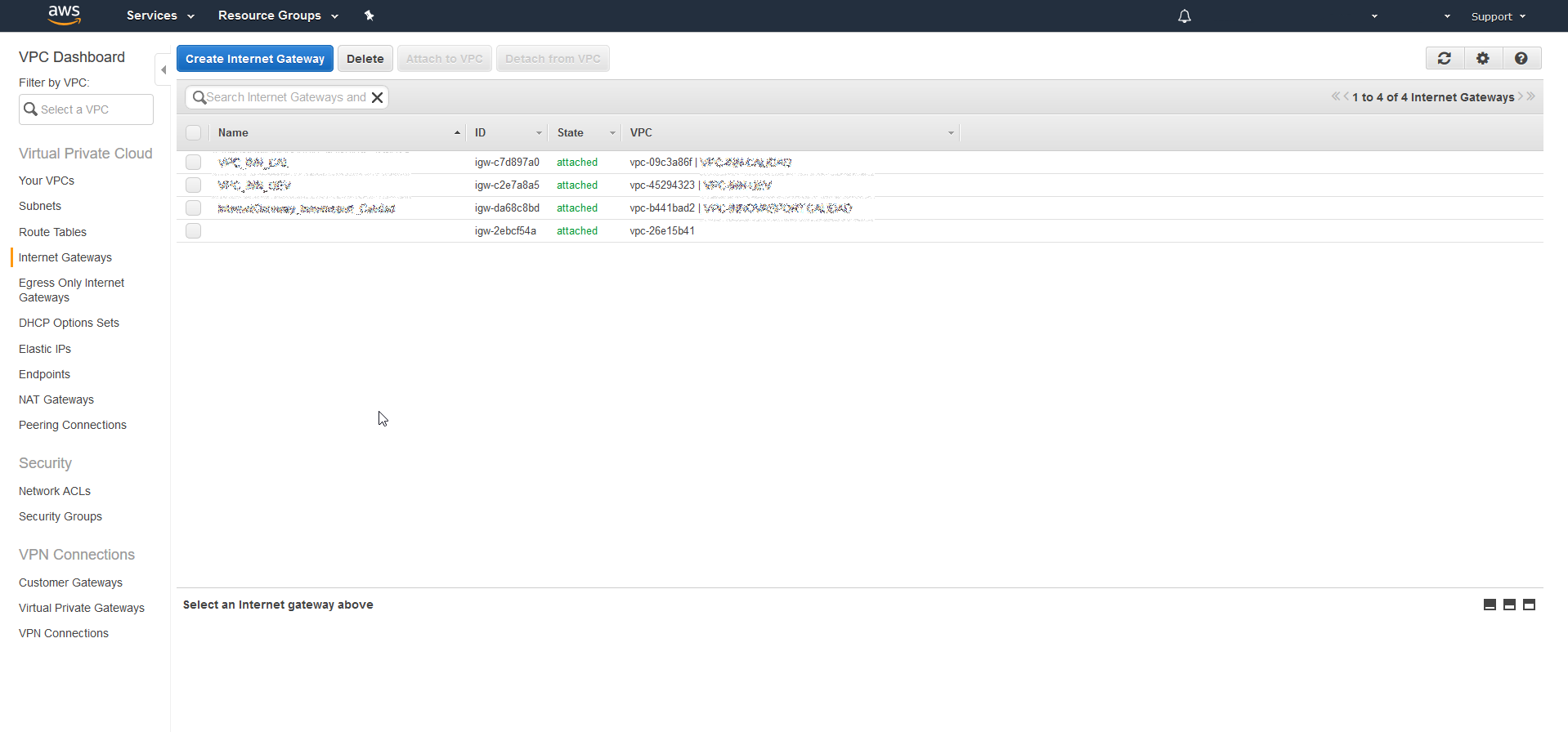The height and width of the screenshot is (732, 1568).
Task: Click the pin shortcut icon in navbar
Action: coord(369,16)
